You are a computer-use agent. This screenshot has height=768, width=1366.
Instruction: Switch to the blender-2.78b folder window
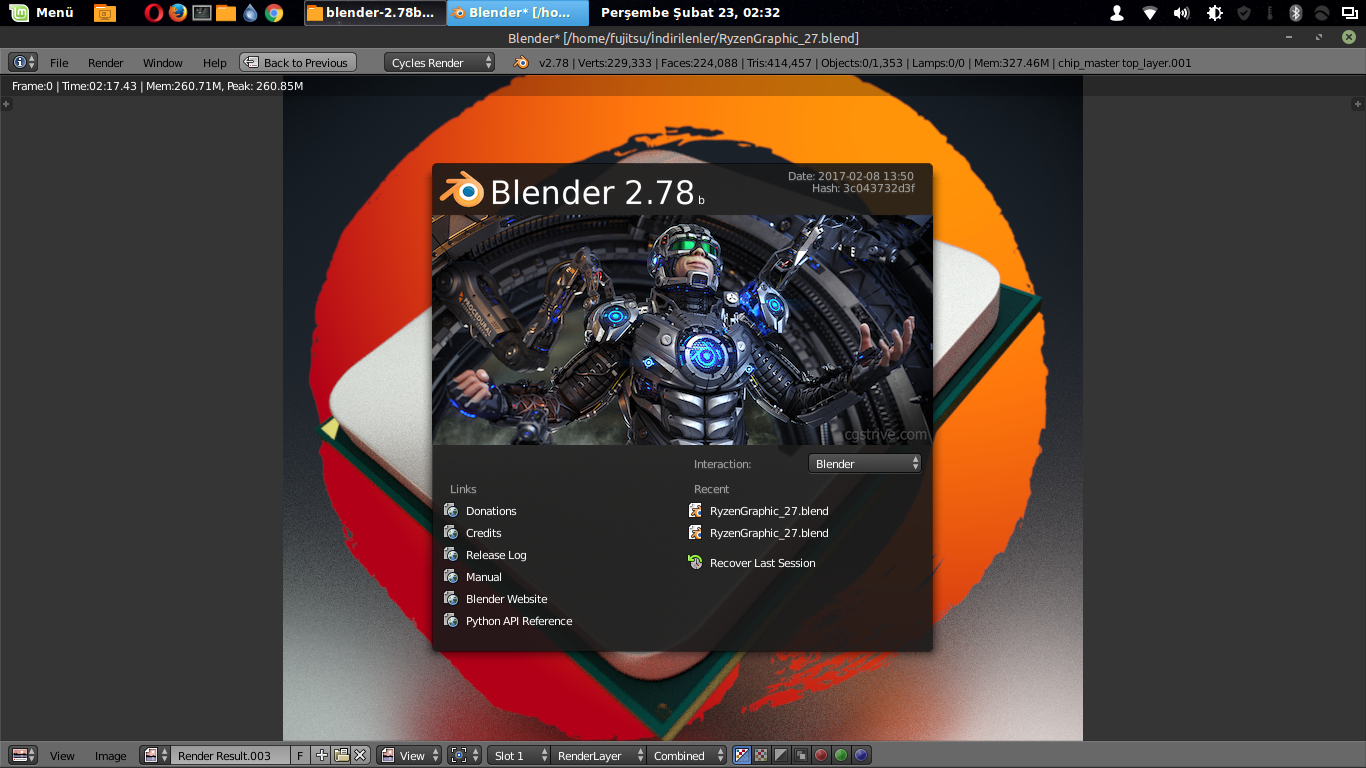pos(374,13)
